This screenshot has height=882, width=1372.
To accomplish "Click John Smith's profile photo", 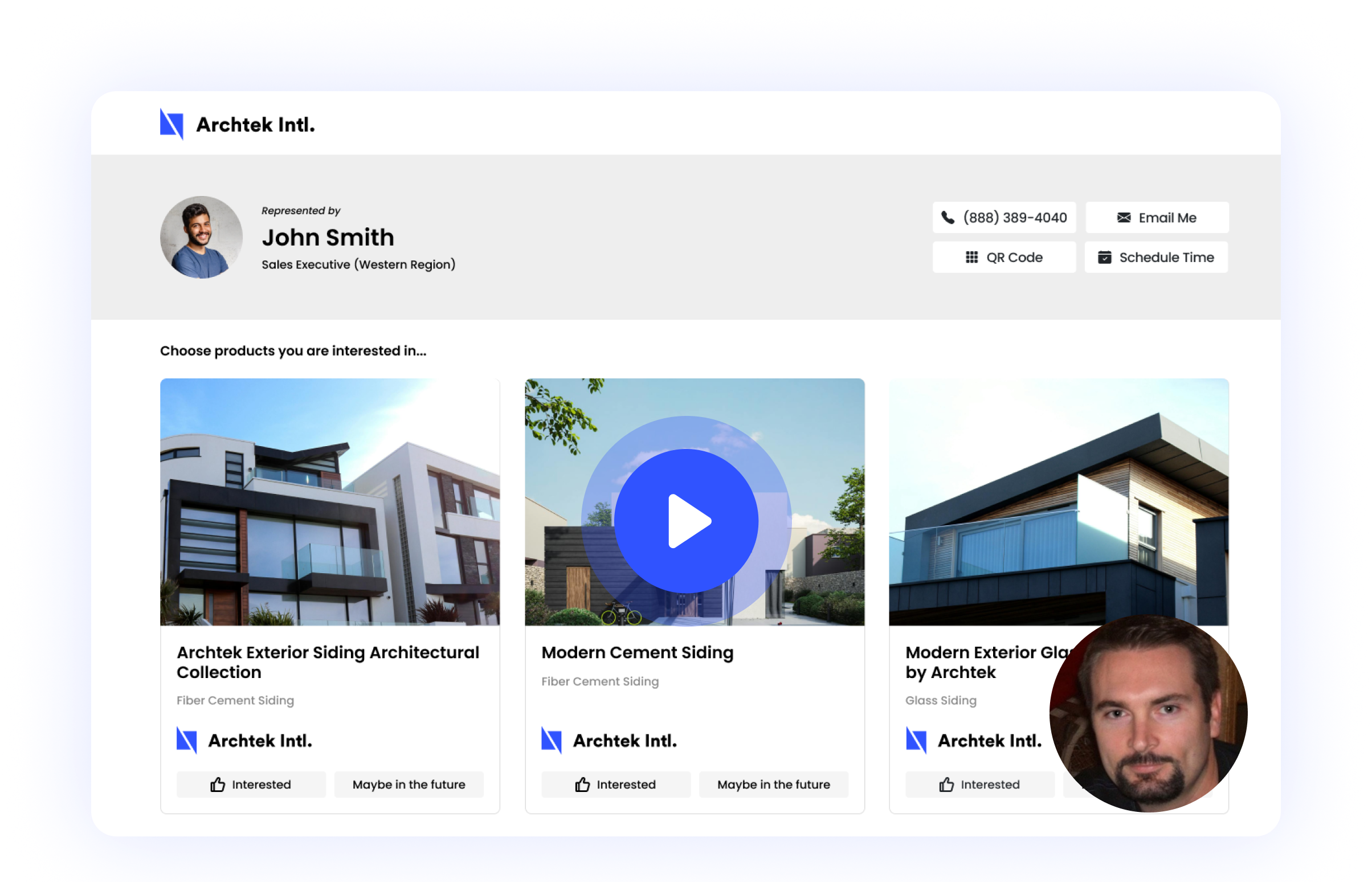I will pos(201,237).
